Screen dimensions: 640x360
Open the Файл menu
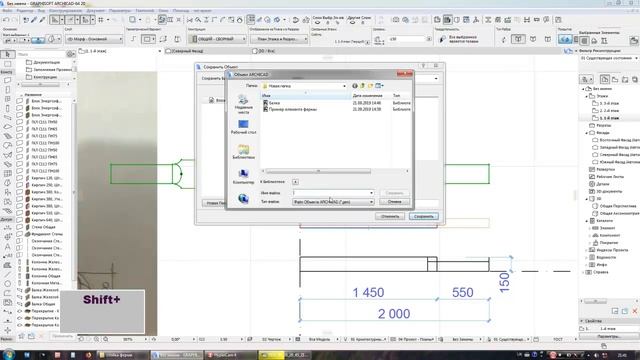coord(7,11)
